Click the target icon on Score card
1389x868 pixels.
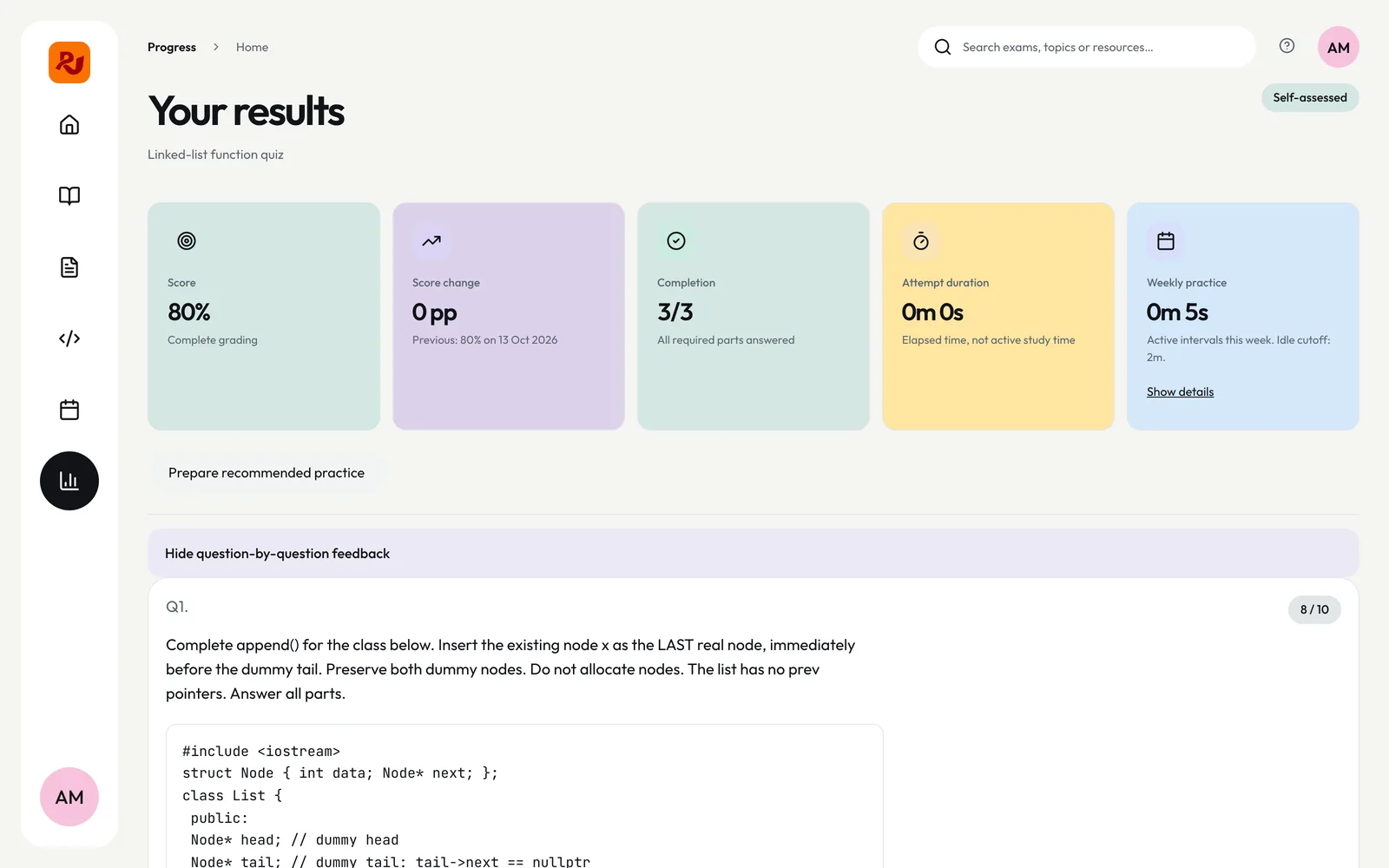[x=187, y=241]
